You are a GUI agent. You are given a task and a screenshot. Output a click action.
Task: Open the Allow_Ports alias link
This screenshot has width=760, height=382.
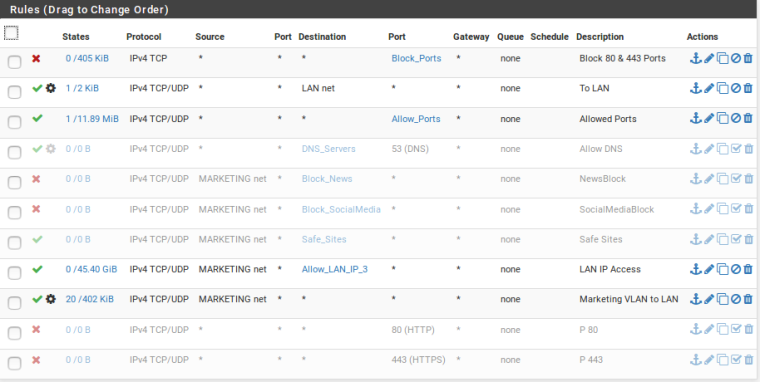click(416, 119)
